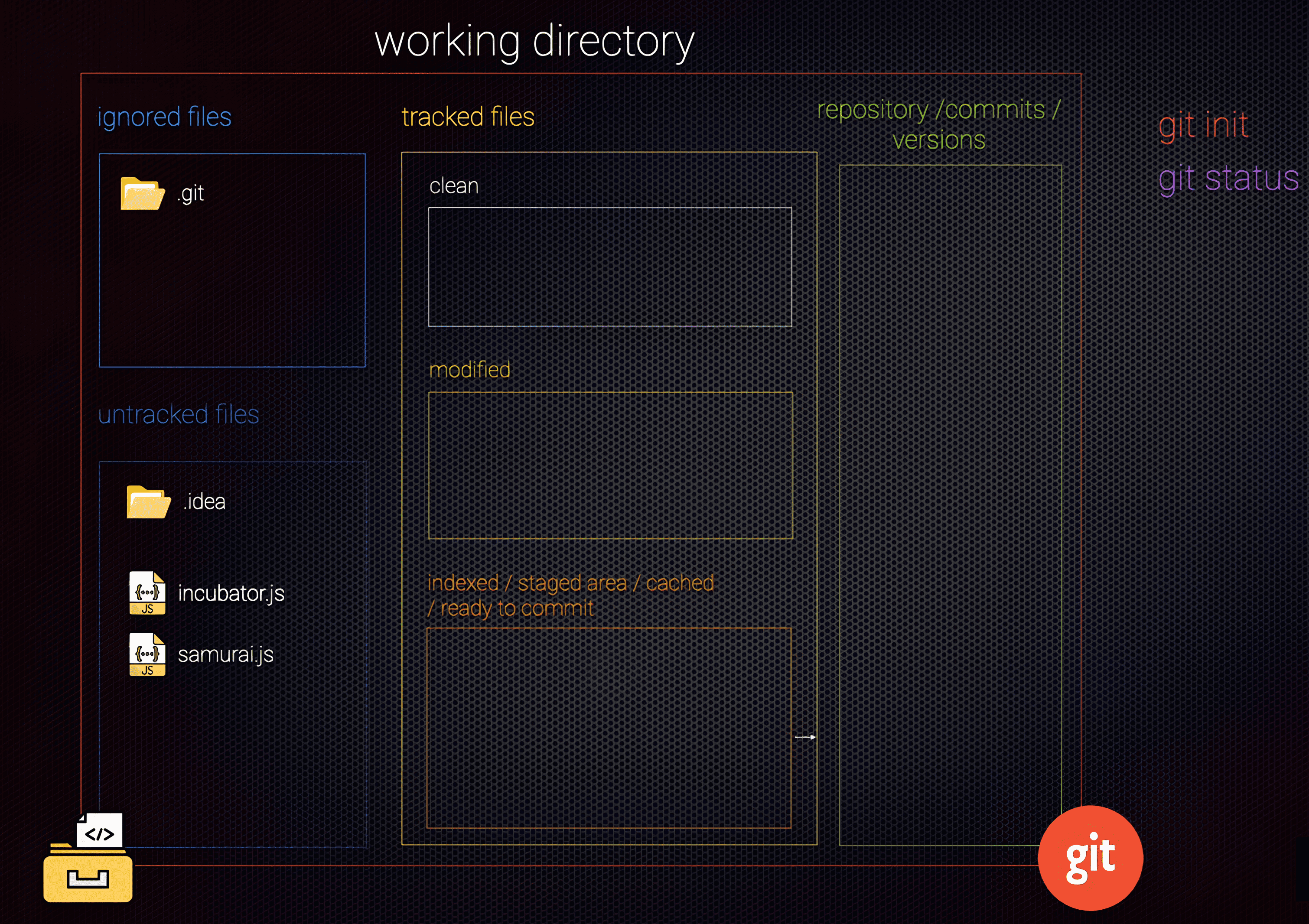
Task: Click the incubator.js file icon
Action: coord(147,593)
